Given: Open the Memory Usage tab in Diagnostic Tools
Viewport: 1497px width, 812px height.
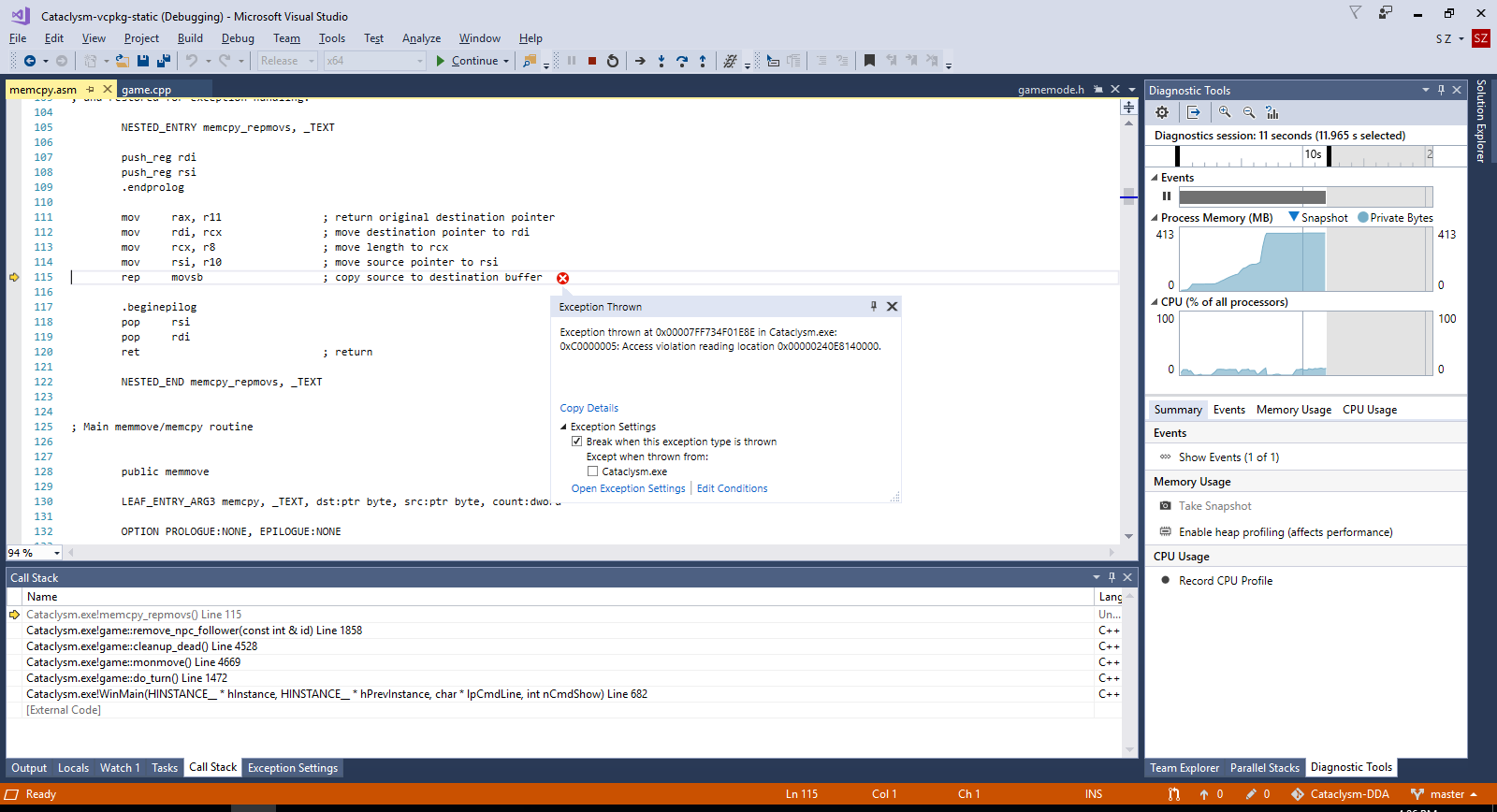Looking at the screenshot, I should pyautogui.click(x=1294, y=410).
